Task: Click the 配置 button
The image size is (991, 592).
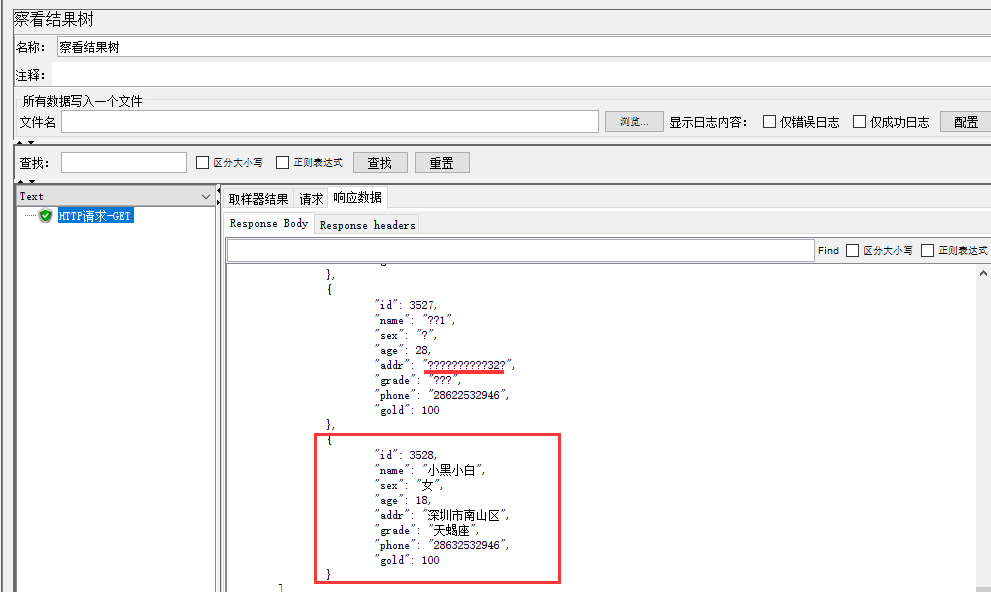Action: point(966,121)
